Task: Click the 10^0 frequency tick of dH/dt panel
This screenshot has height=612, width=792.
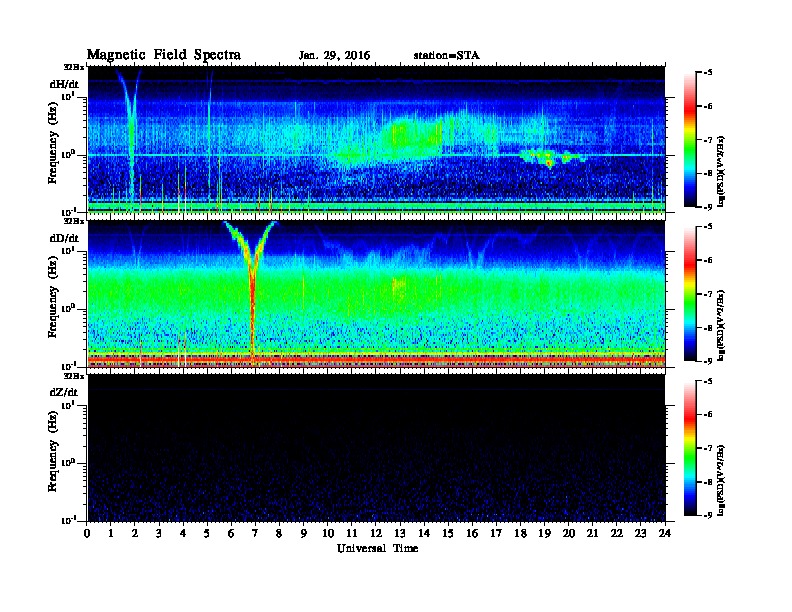Action: pyautogui.click(x=68, y=155)
